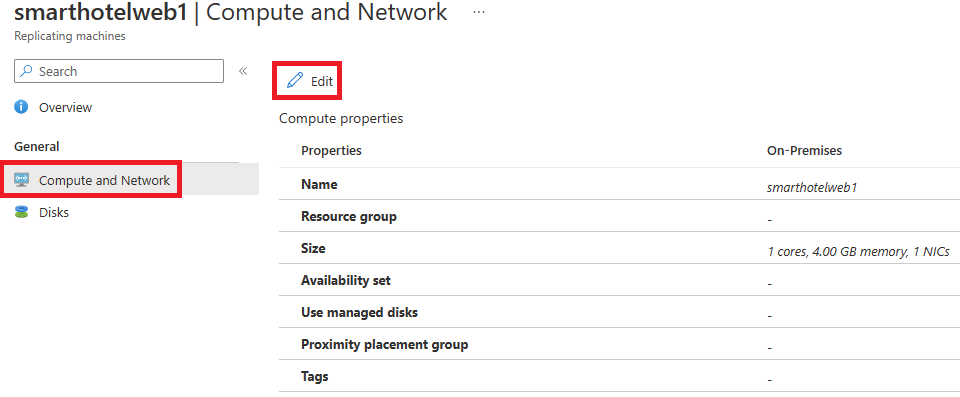This screenshot has width=960, height=397.
Task: Select the Resource group row
Action: (619, 216)
